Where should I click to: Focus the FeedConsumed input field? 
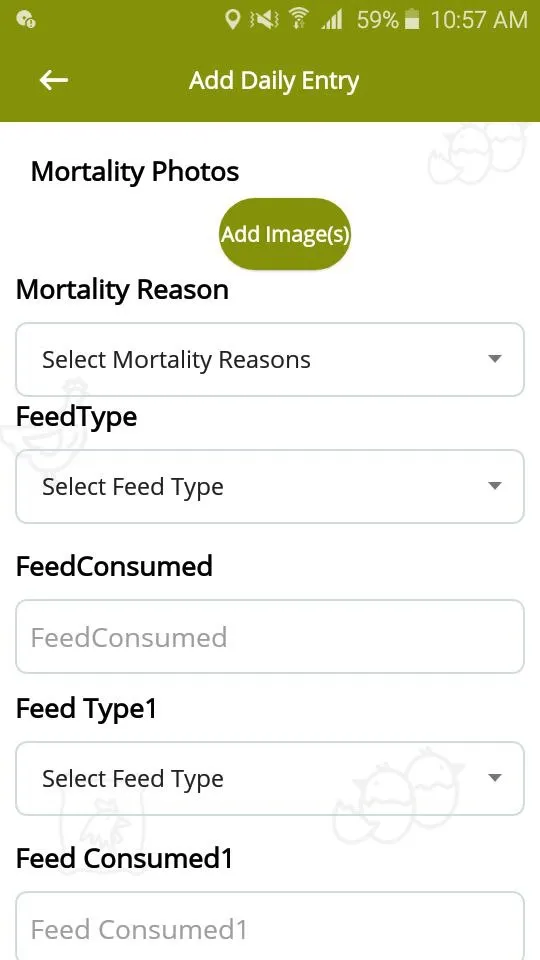270,636
